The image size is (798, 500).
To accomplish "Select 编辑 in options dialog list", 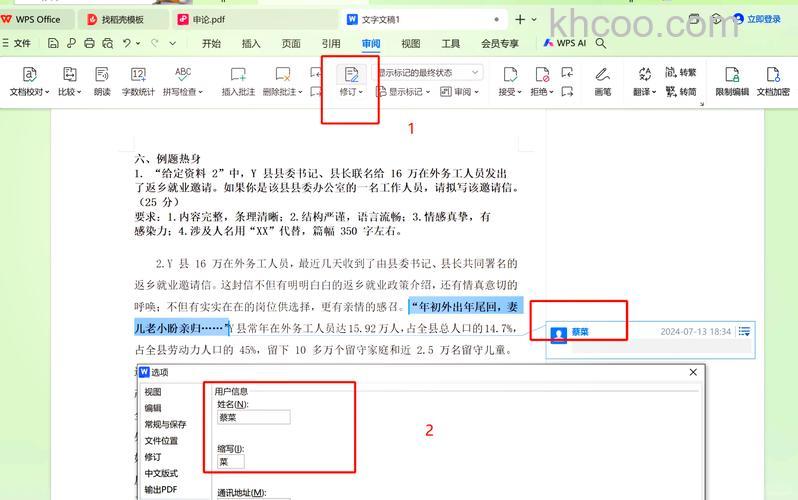I will (153, 408).
